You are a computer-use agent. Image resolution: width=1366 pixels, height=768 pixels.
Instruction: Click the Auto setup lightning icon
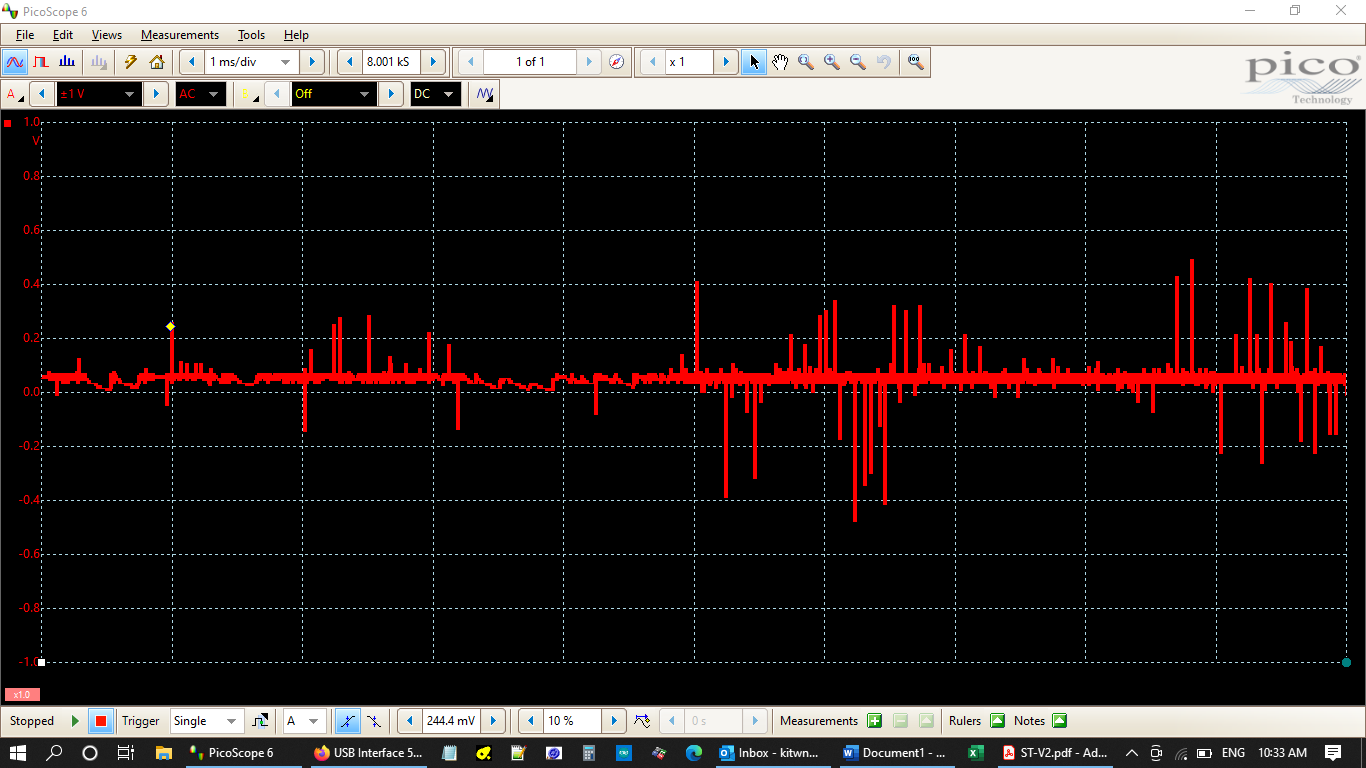pyautogui.click(x=130, y=62)
